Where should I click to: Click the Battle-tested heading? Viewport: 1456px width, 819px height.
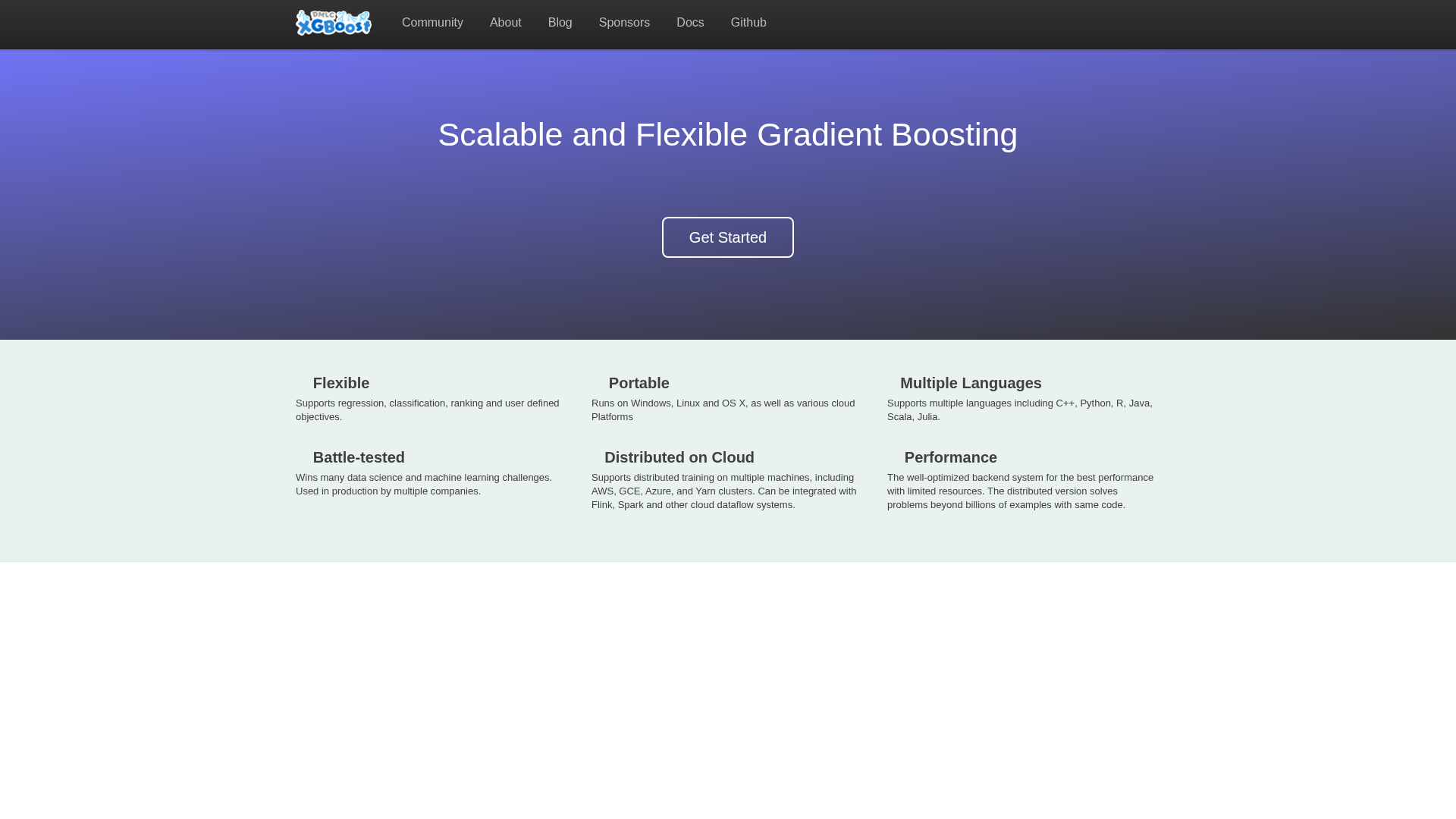point(358,457)
